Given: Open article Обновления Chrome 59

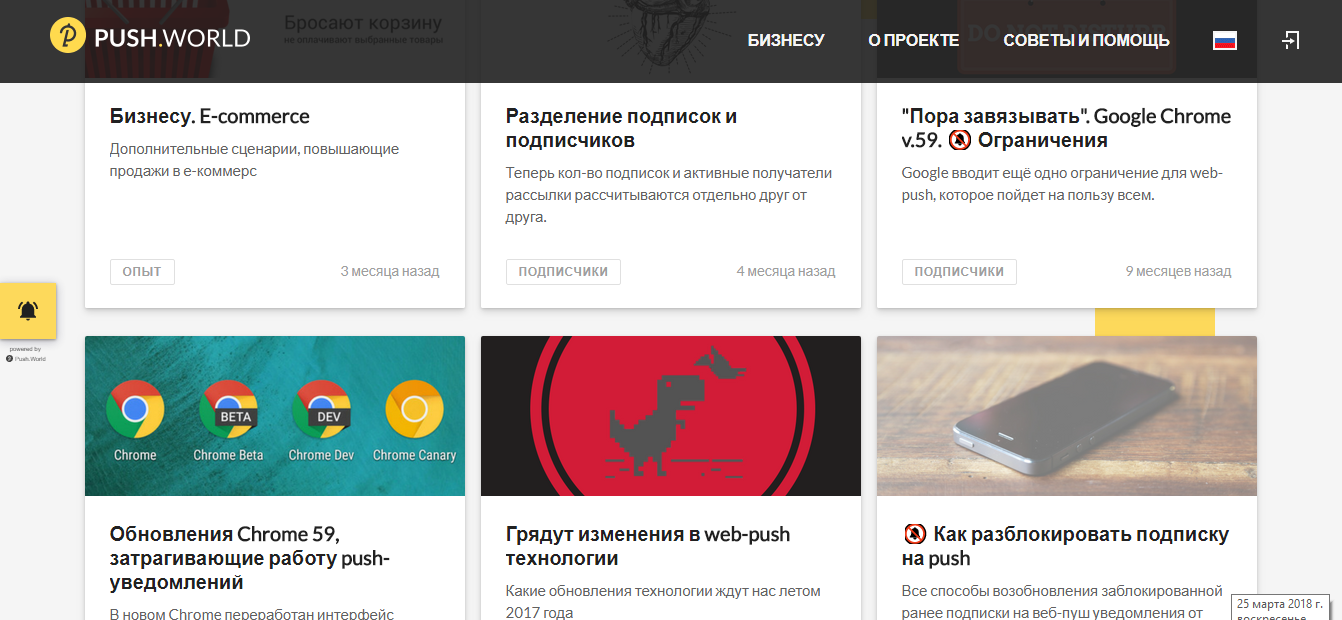Looking at the screenshot, I should (249, 558).
